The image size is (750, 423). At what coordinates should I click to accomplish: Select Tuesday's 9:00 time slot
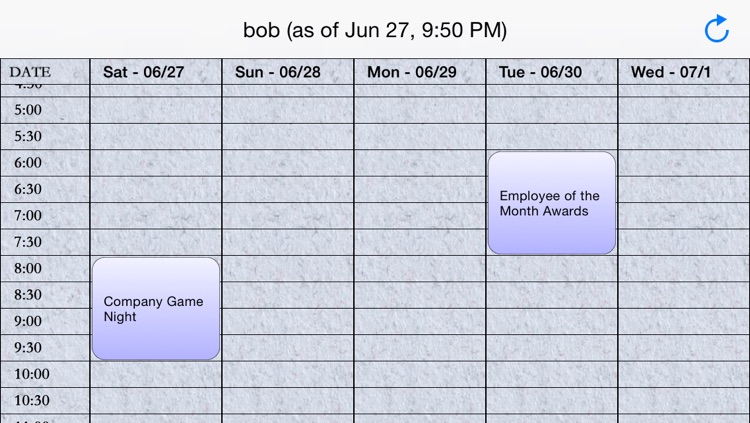click(552, 322)
